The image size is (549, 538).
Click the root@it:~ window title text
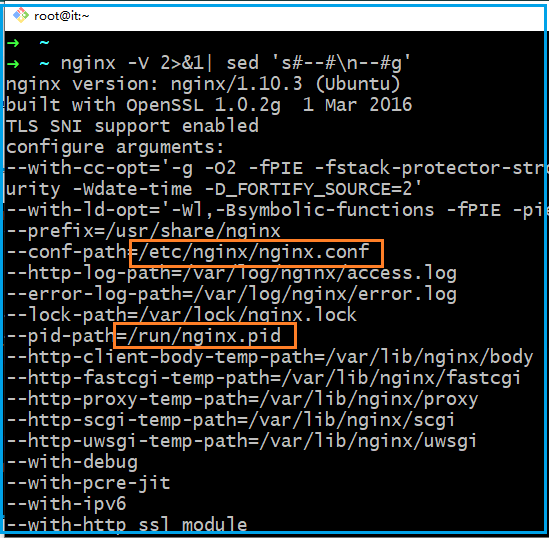coord(62,16)
